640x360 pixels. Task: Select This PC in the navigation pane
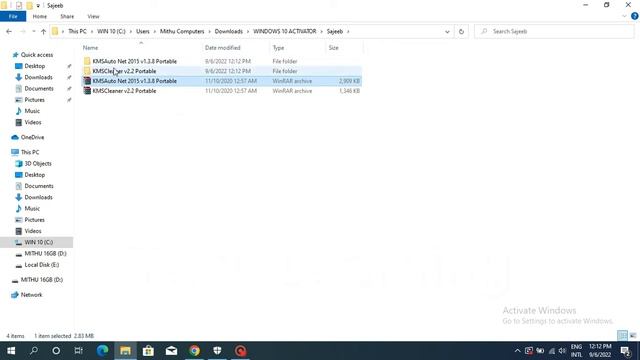coord(30,152)
